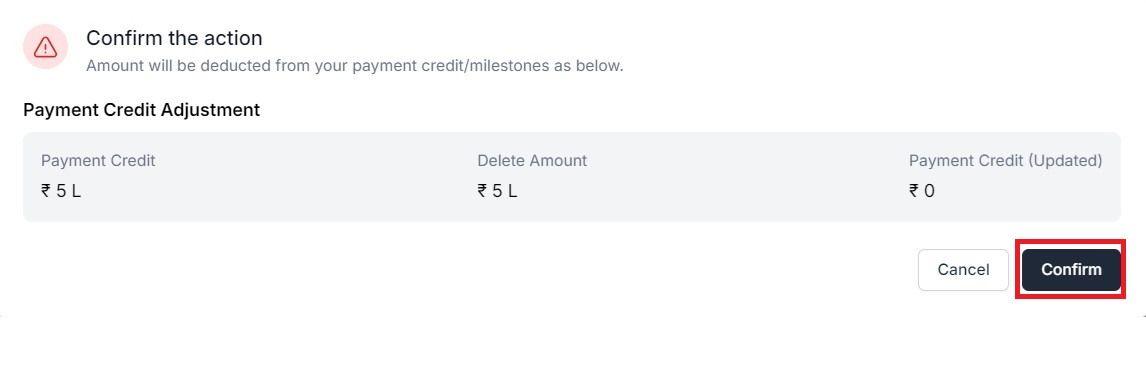This screenshot has height=376, width=1146.
Task: Click the 'Amount will be deducted' description text
Action: 354,66
